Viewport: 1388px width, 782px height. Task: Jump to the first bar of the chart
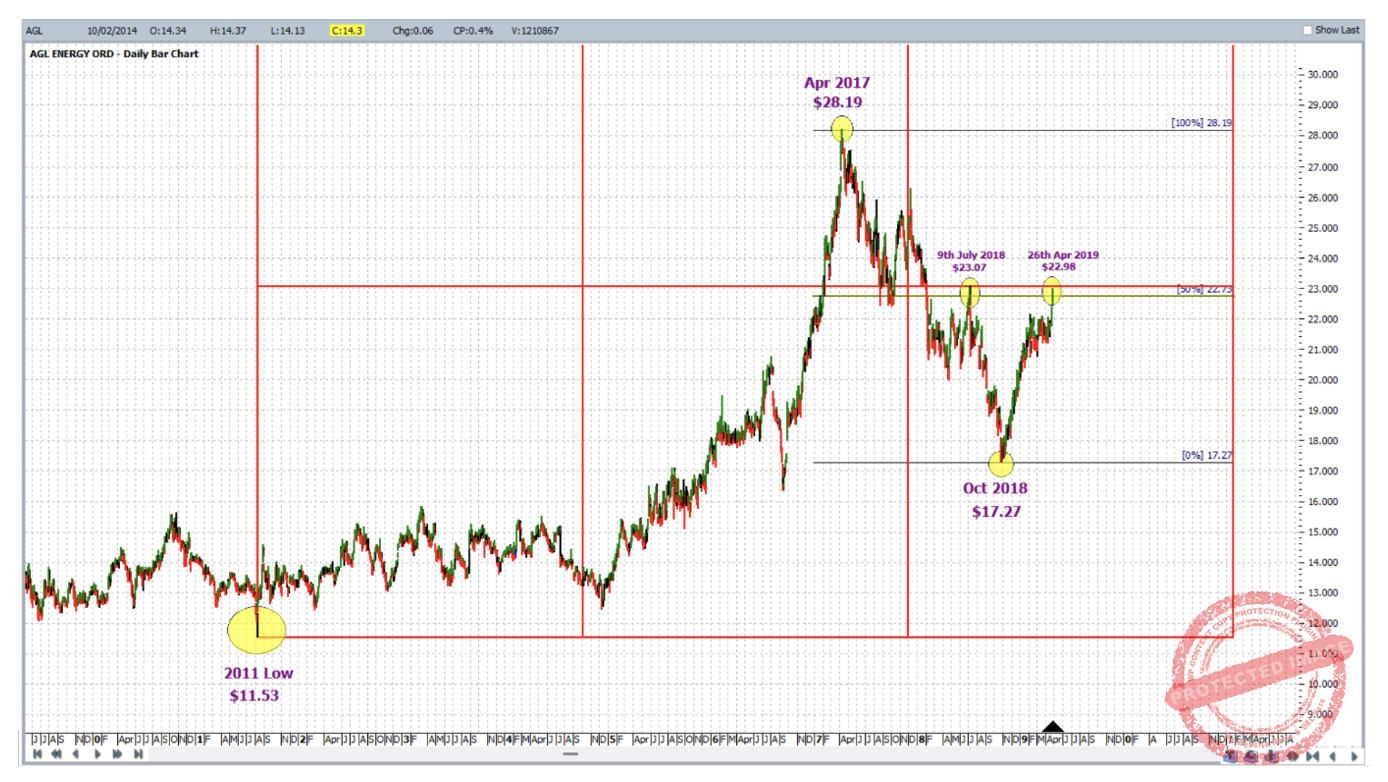click(x=37, y=754)
